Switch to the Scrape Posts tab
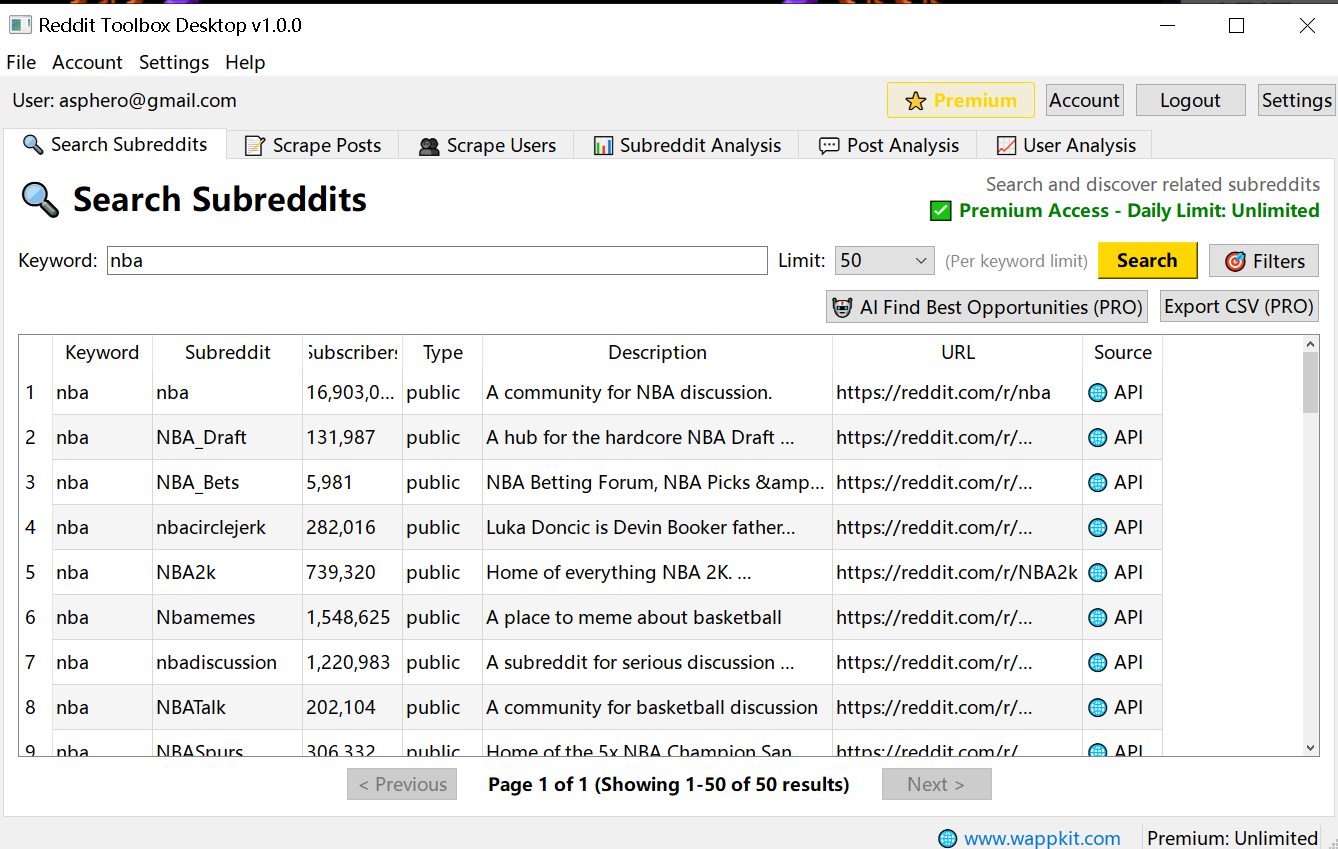This screenshot has height=849, width=1338. click(x=313, y=144)
